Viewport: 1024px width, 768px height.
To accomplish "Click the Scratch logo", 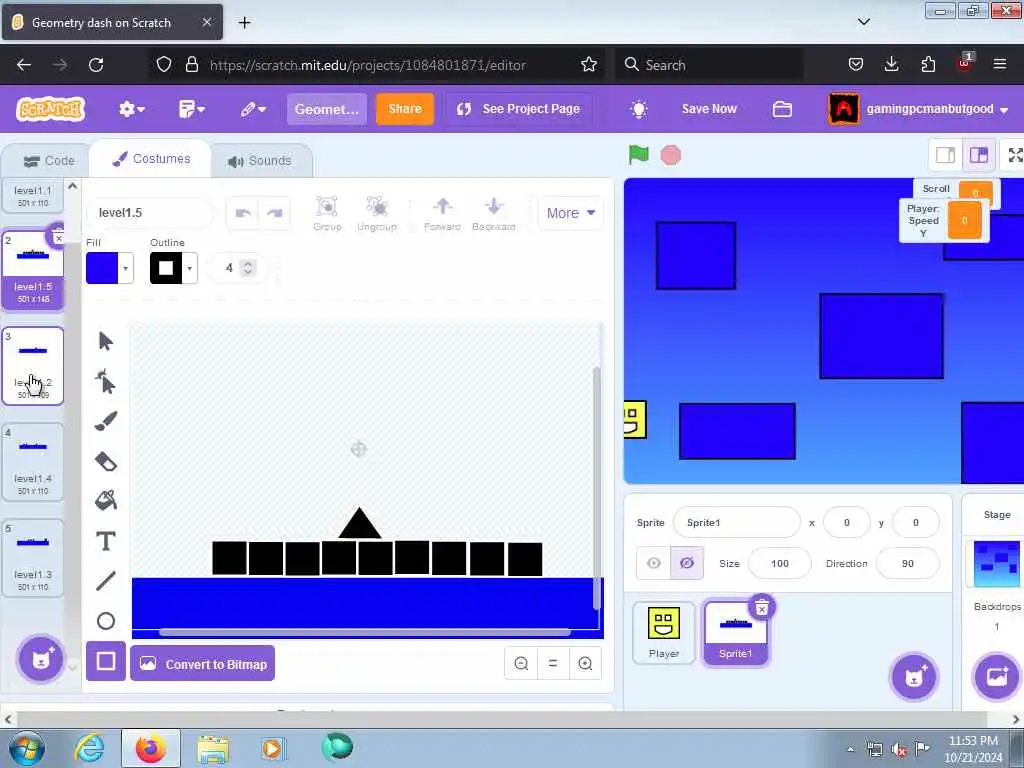I will tap(51, 109).
